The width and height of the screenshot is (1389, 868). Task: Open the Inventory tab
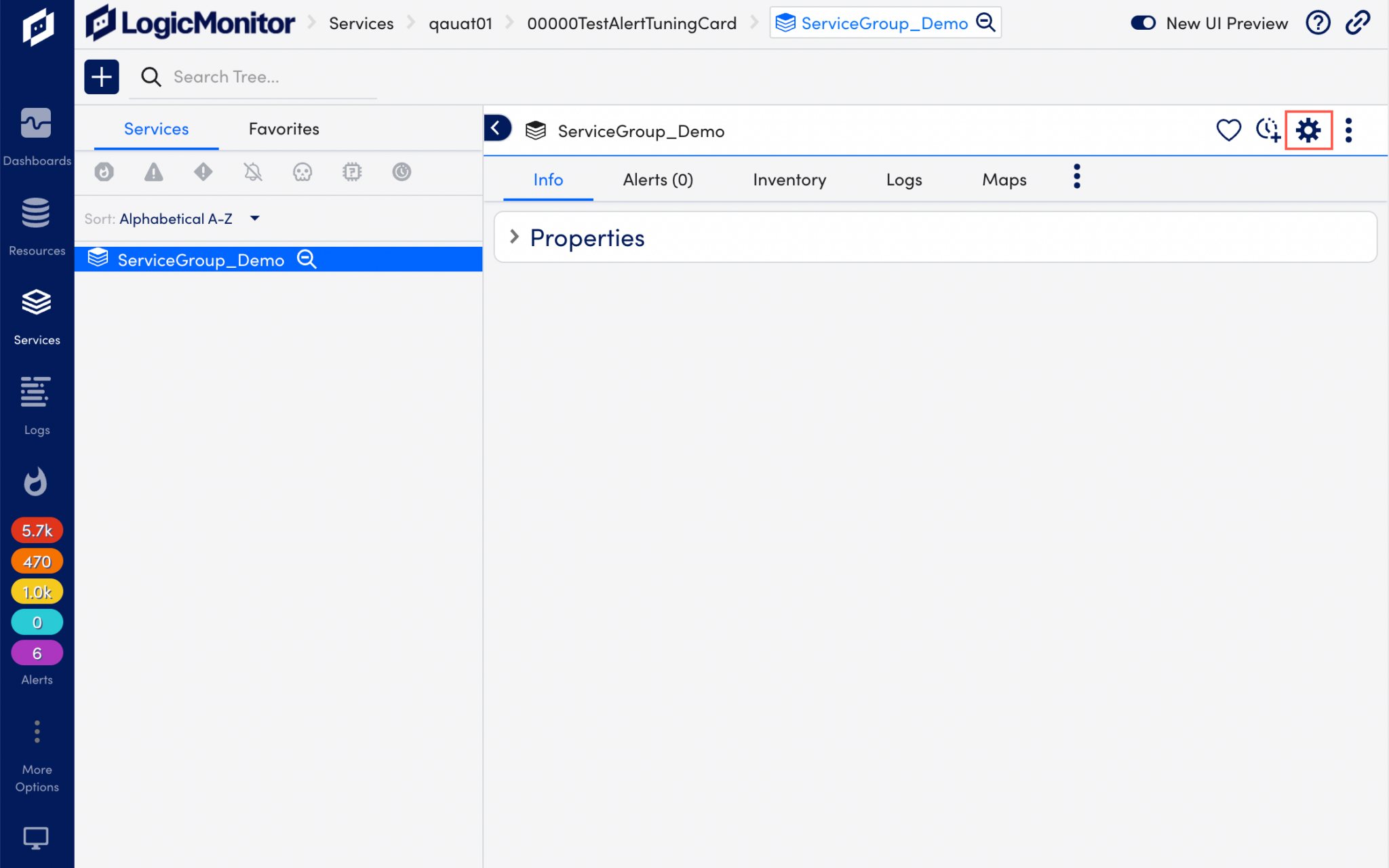pyautogui.click(x=789, y=180)
